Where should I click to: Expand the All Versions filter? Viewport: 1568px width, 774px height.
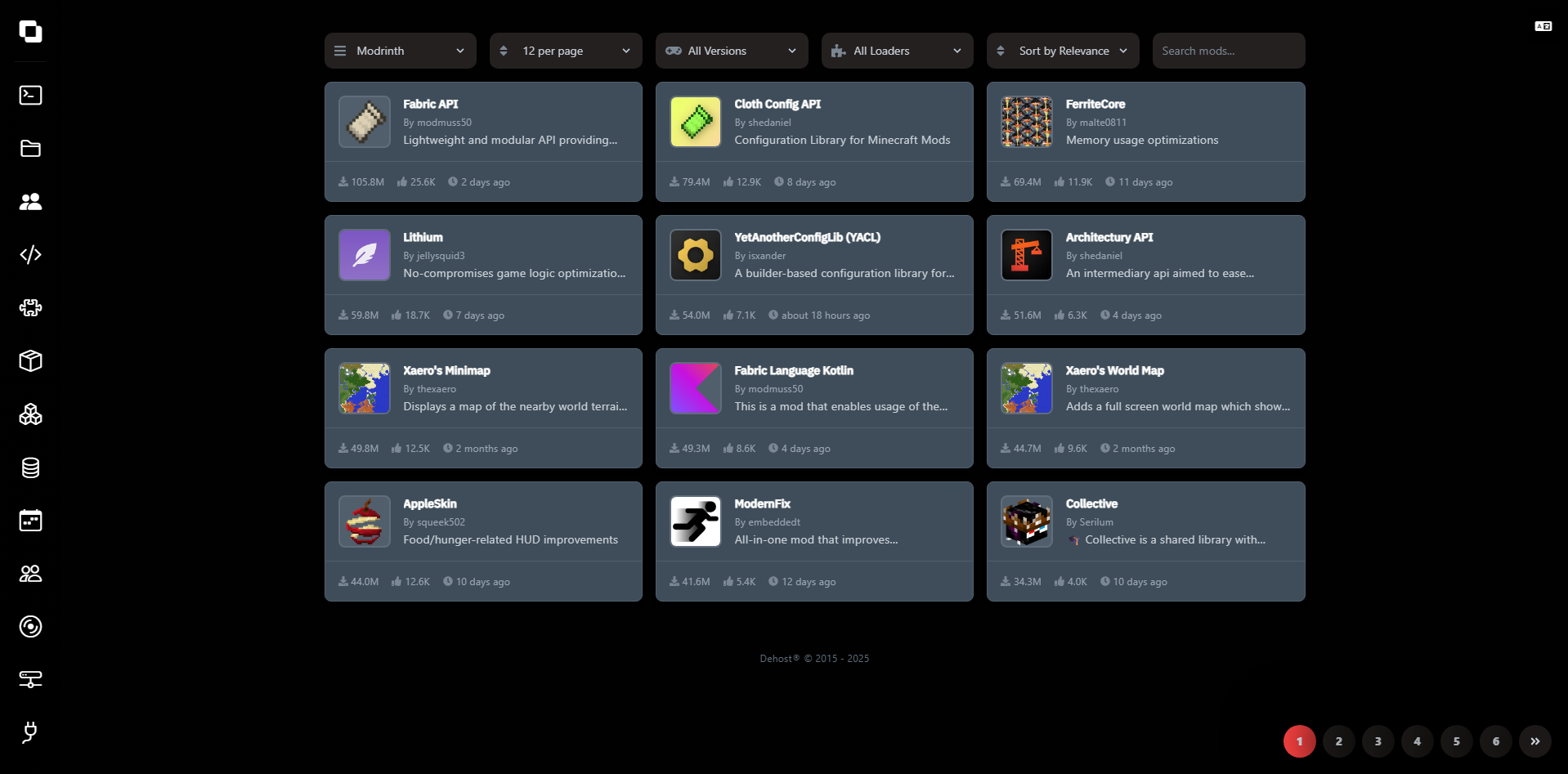pyautogui.click(x=731, y=51)
